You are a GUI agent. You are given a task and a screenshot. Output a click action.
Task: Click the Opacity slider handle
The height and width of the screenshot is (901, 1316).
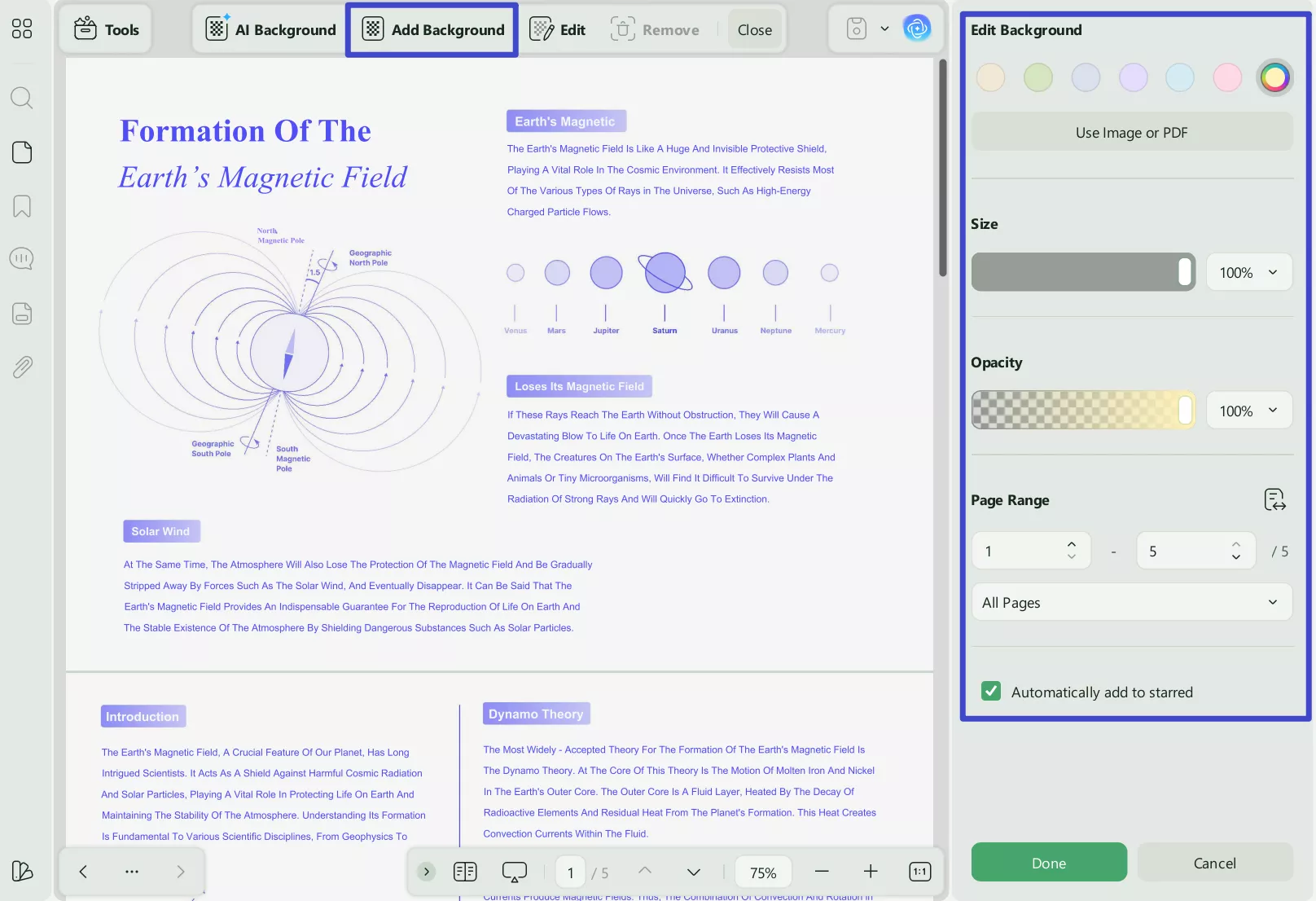point(1186,411)
